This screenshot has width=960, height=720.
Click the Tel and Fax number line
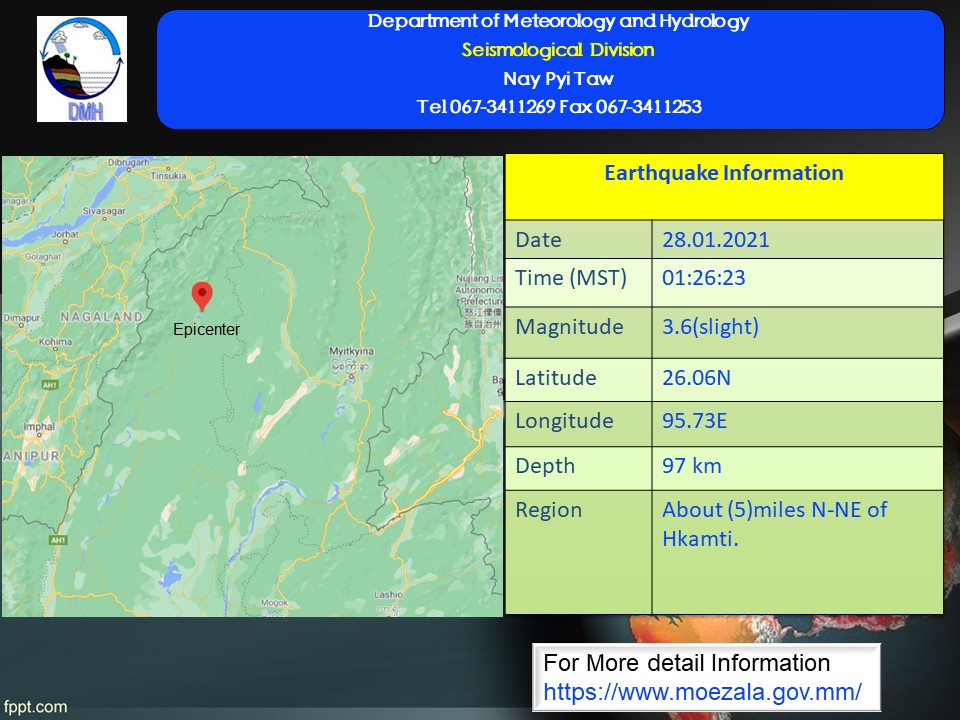[558, 107]
